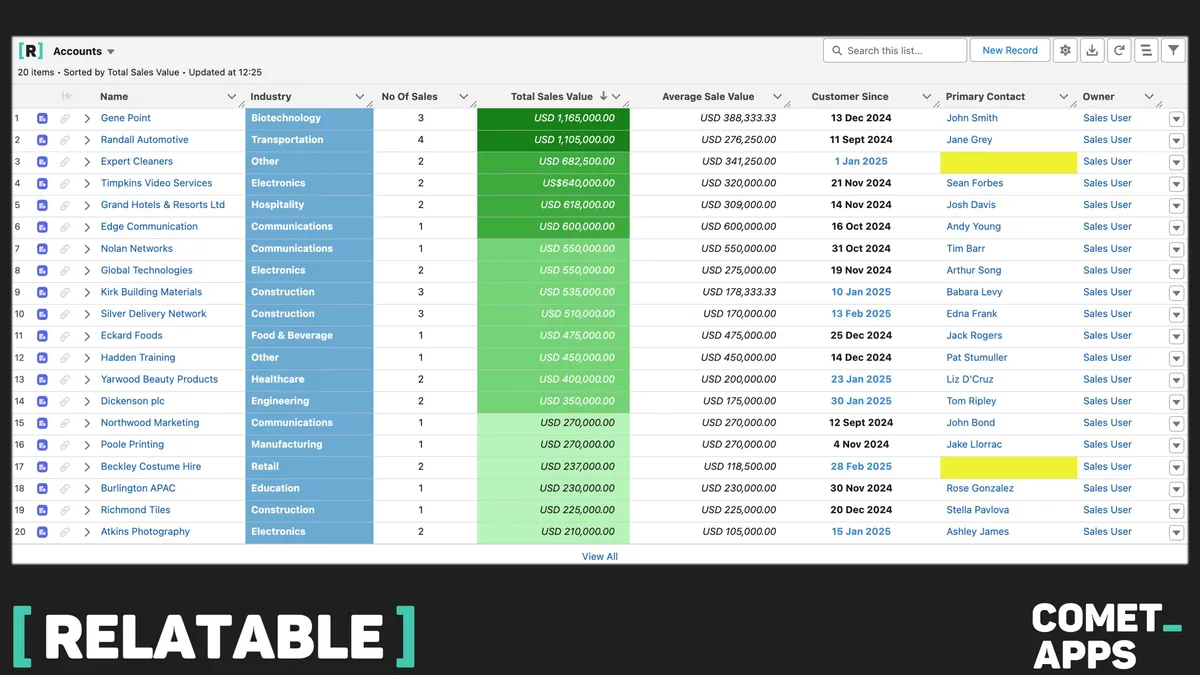
Task: Click the paperclip icon for Eckard Foods
Action: [x=65, y=336]
